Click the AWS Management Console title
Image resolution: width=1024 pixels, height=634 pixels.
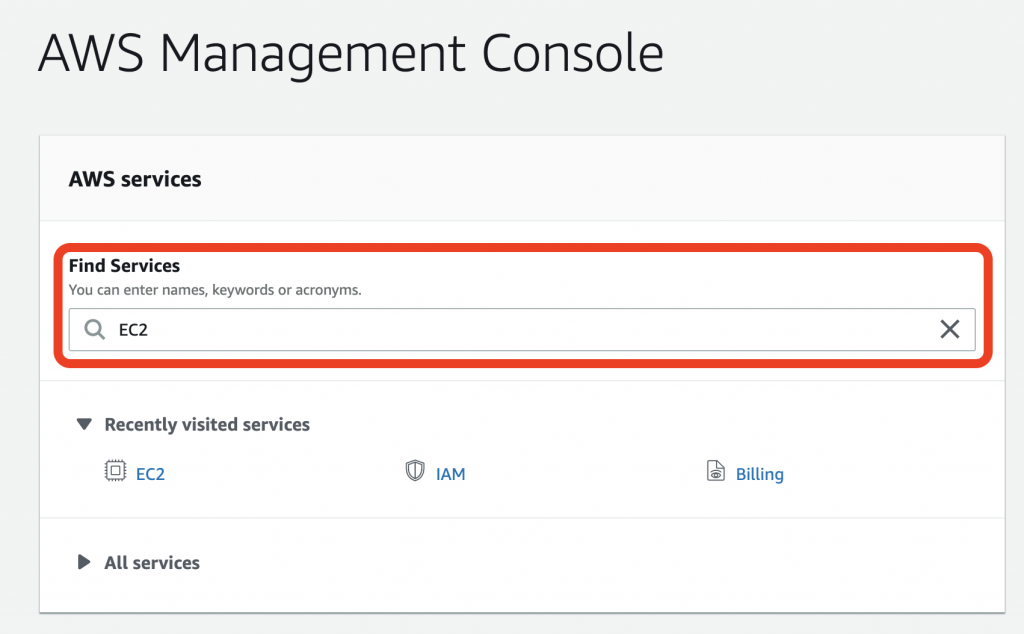click(350, 53)
